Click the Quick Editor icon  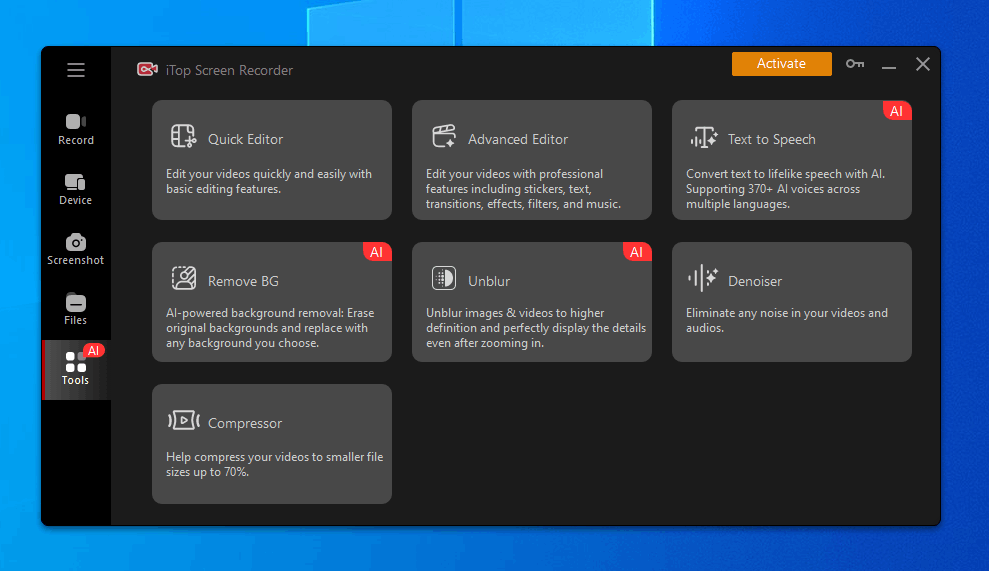184,136
